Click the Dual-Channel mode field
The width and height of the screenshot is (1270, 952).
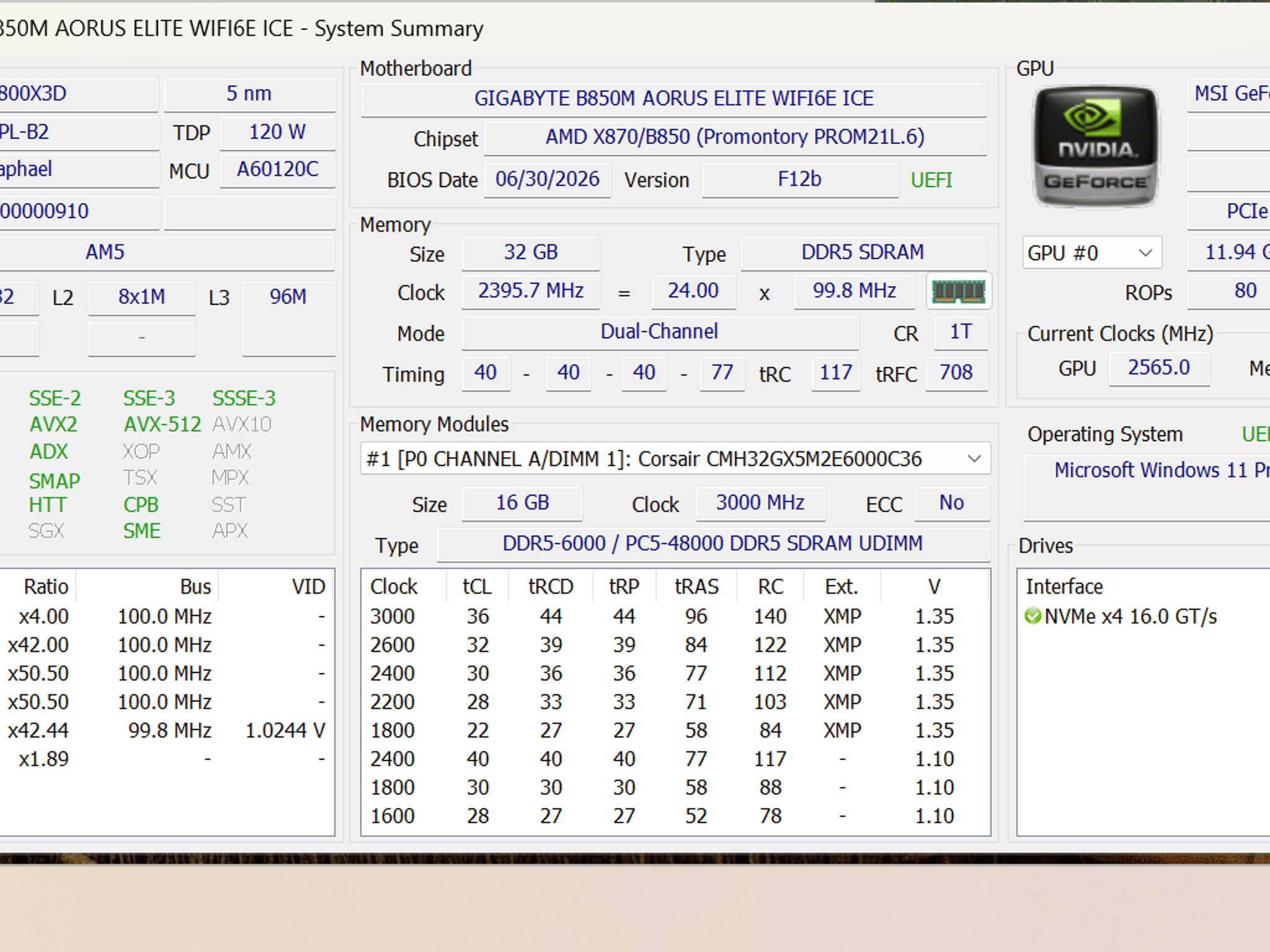[660, 332]
